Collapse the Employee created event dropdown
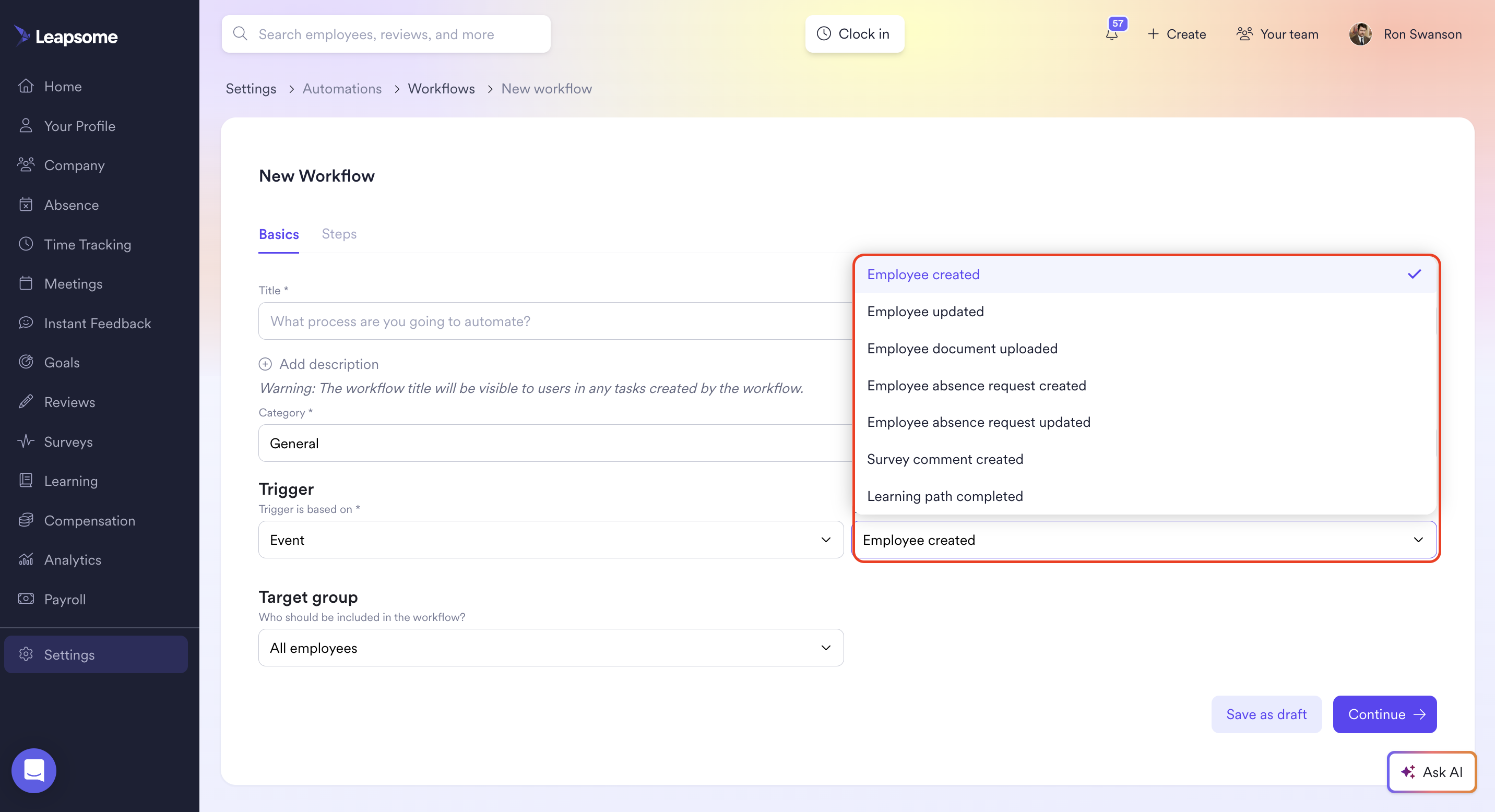 [x=1144, y=540]
